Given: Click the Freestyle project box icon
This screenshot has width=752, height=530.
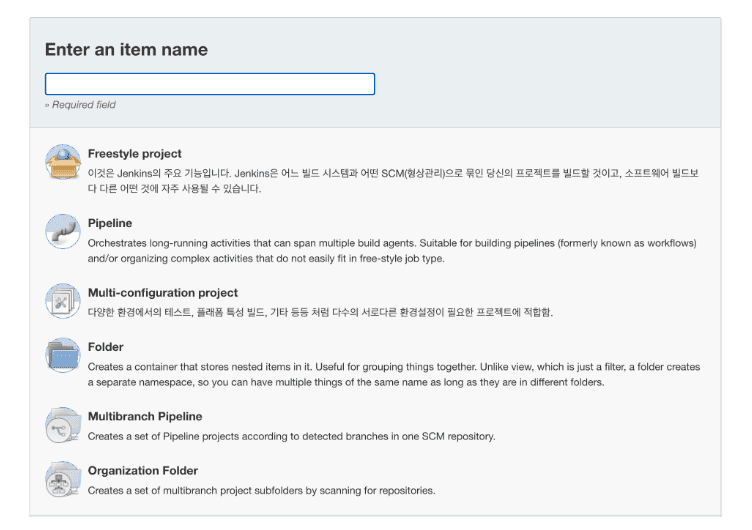Looking at the screenshot, I should point(63,162).
